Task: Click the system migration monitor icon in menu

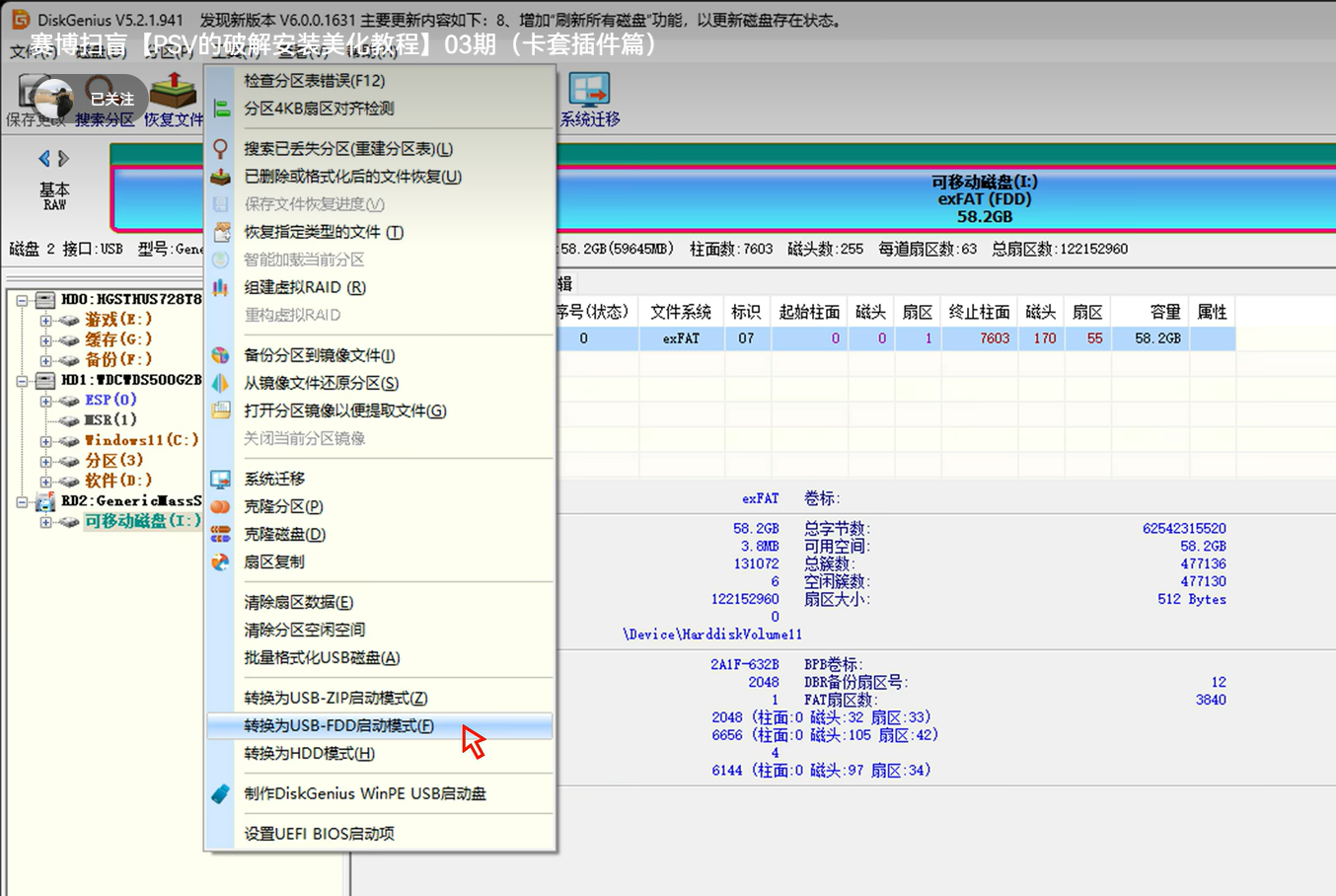Action: tap(221, 479)
